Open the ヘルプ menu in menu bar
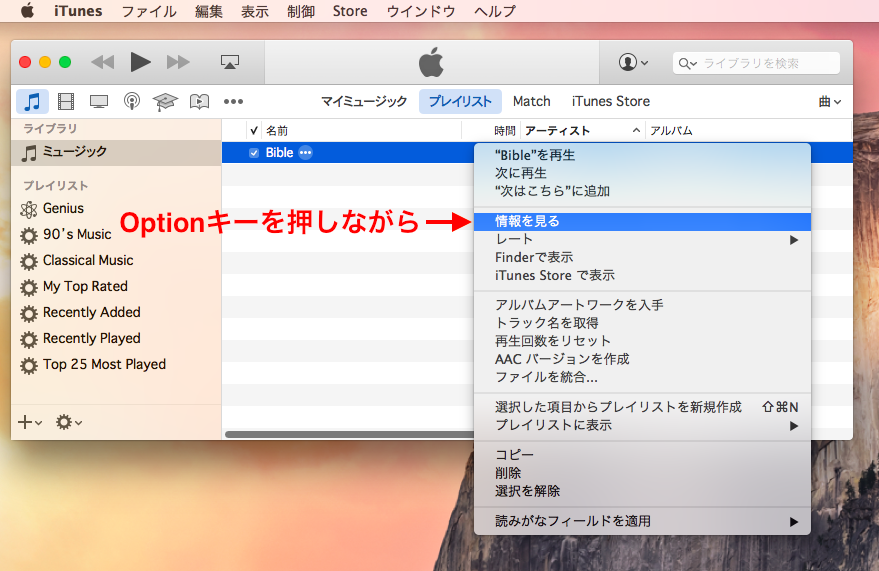The width and height of the screenshot is (879, 571). (x=494, y=11)
